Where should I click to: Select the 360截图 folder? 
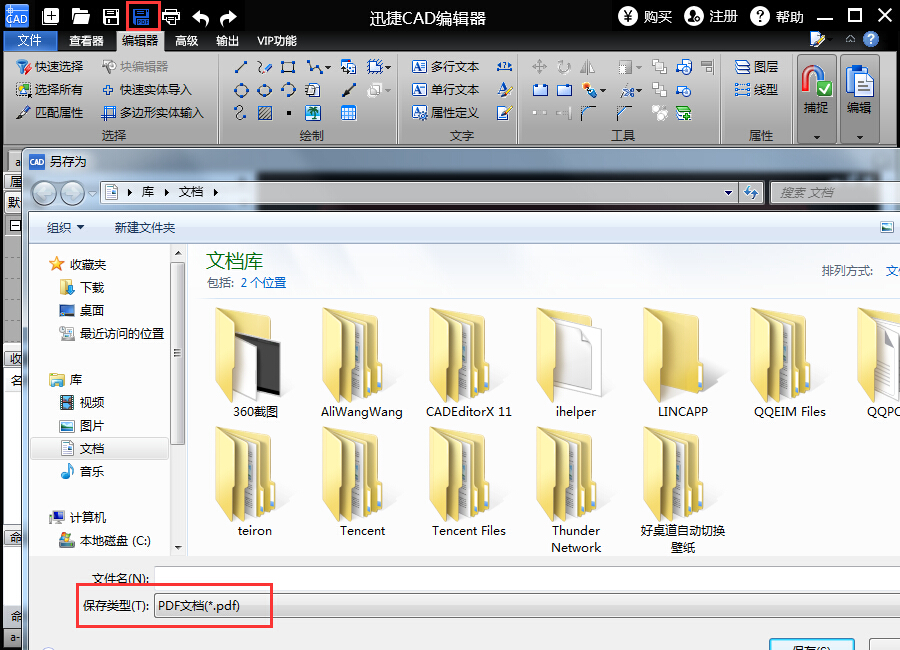click(255, 363)
